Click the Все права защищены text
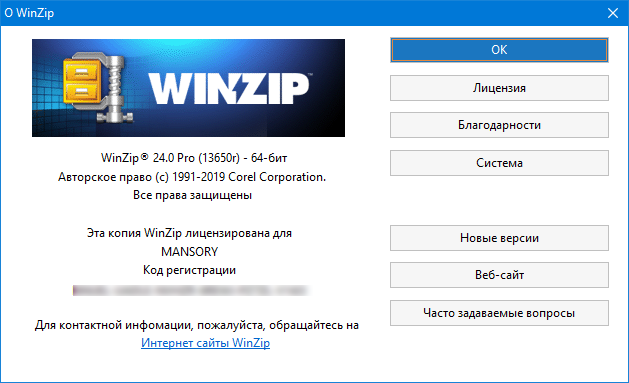This screenshot has height=383, width=629. pos(192,195)
